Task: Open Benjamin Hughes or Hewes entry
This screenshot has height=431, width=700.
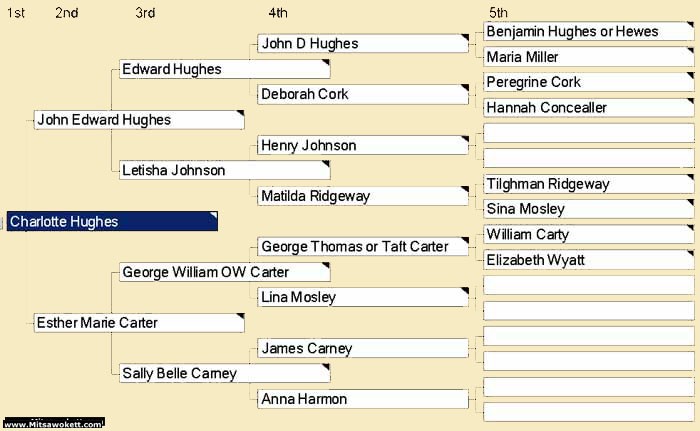Action: tap(573, 32)
